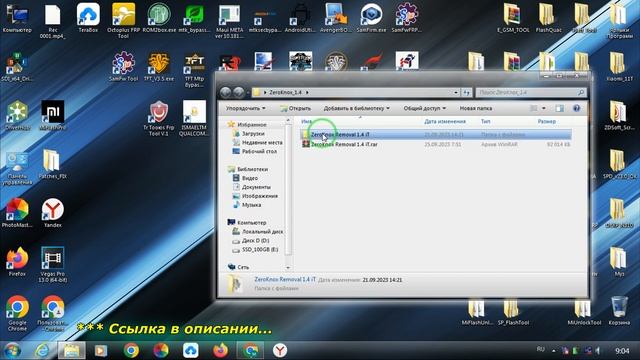640x360 pixels.
Task: Open the AndroidUtility desktop shortcut
Action: click(300, 18)
